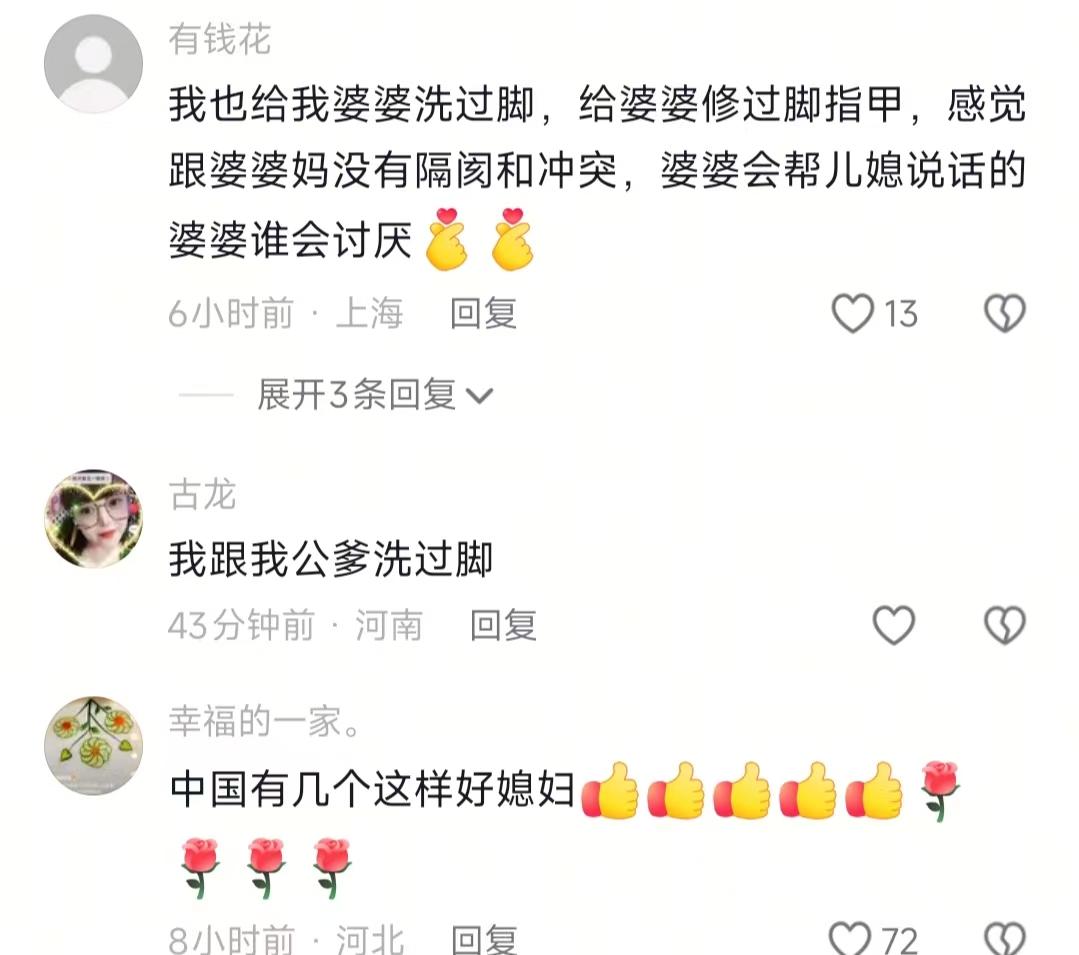Image resolution: width=1079 pixels, height=955 pixels.
Task: Tap the 13 like count on first comment
Action: (901, 314)
